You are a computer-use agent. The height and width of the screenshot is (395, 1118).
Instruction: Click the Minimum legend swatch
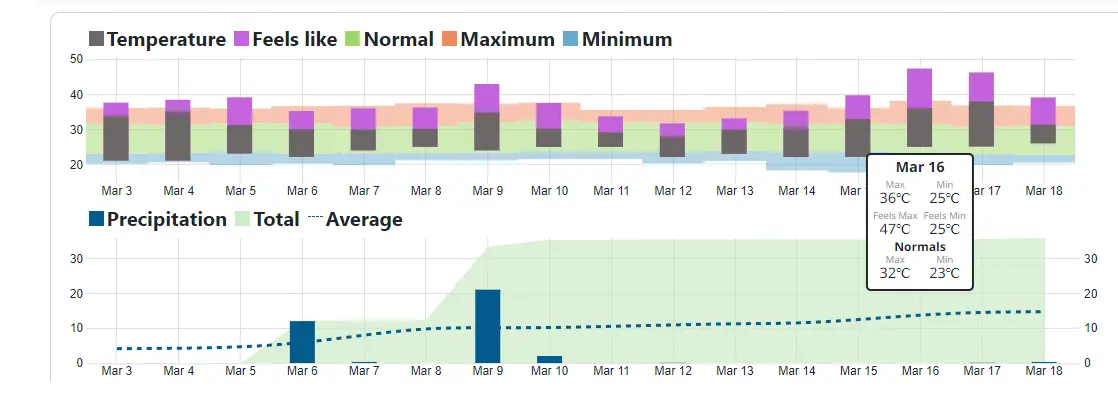pyautogui.click(x=571, y=39)
